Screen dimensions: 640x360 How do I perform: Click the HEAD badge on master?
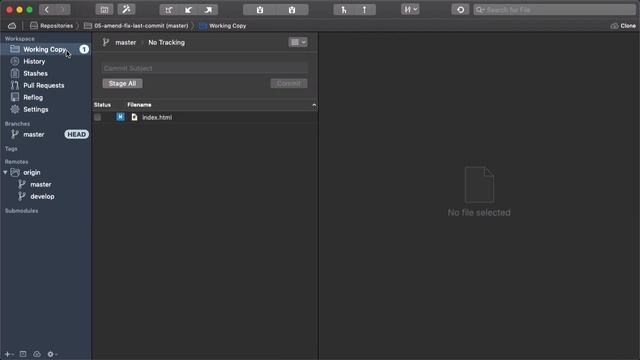(76, 134)
